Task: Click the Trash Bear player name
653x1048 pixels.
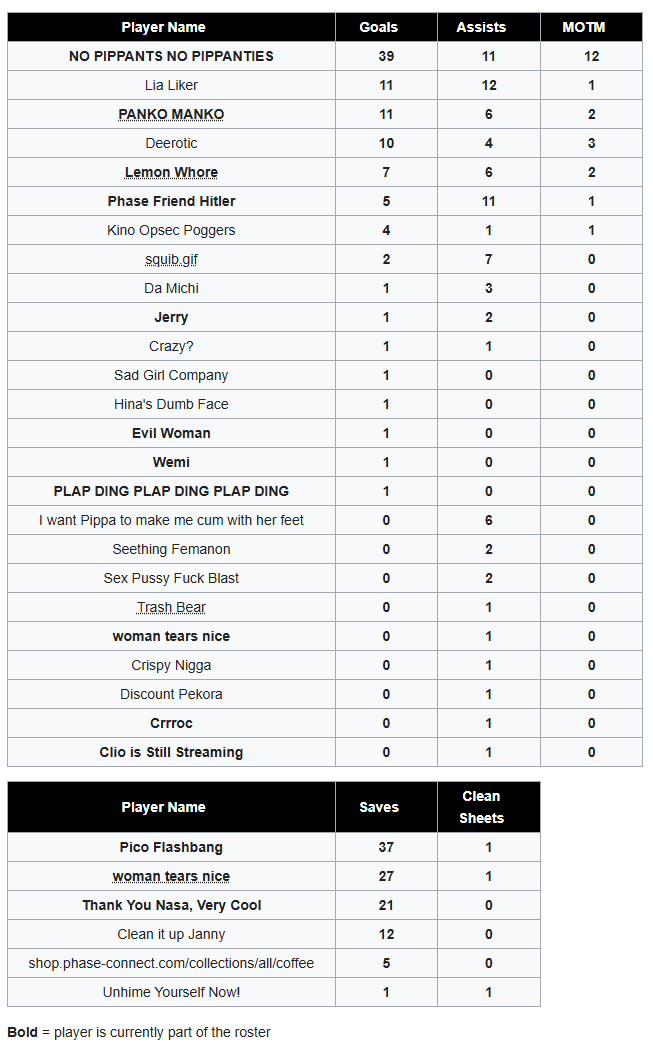Action: click(171, 608)
